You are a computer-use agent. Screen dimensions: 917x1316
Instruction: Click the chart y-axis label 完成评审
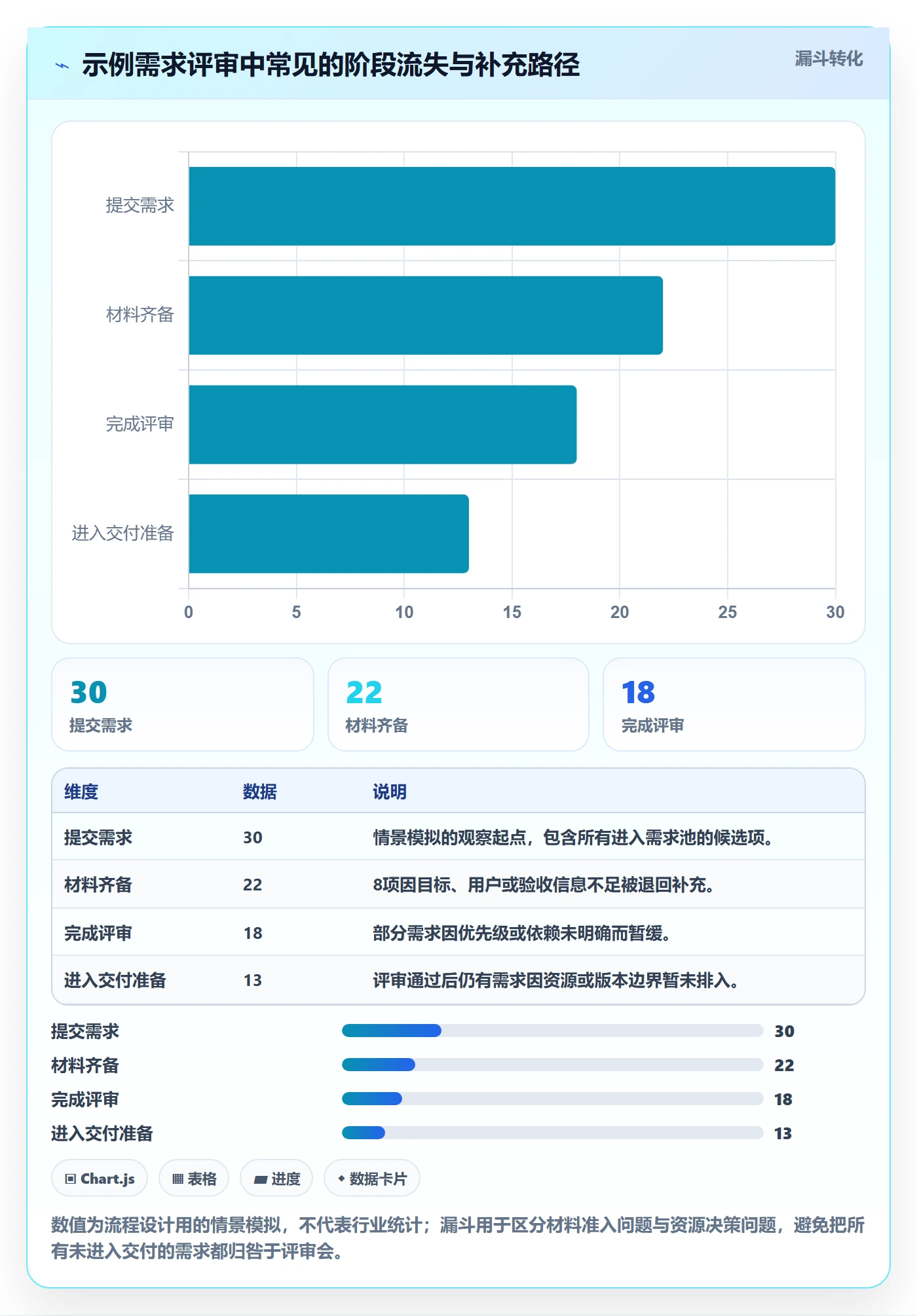pyautogui.click(x=140, y=424)
